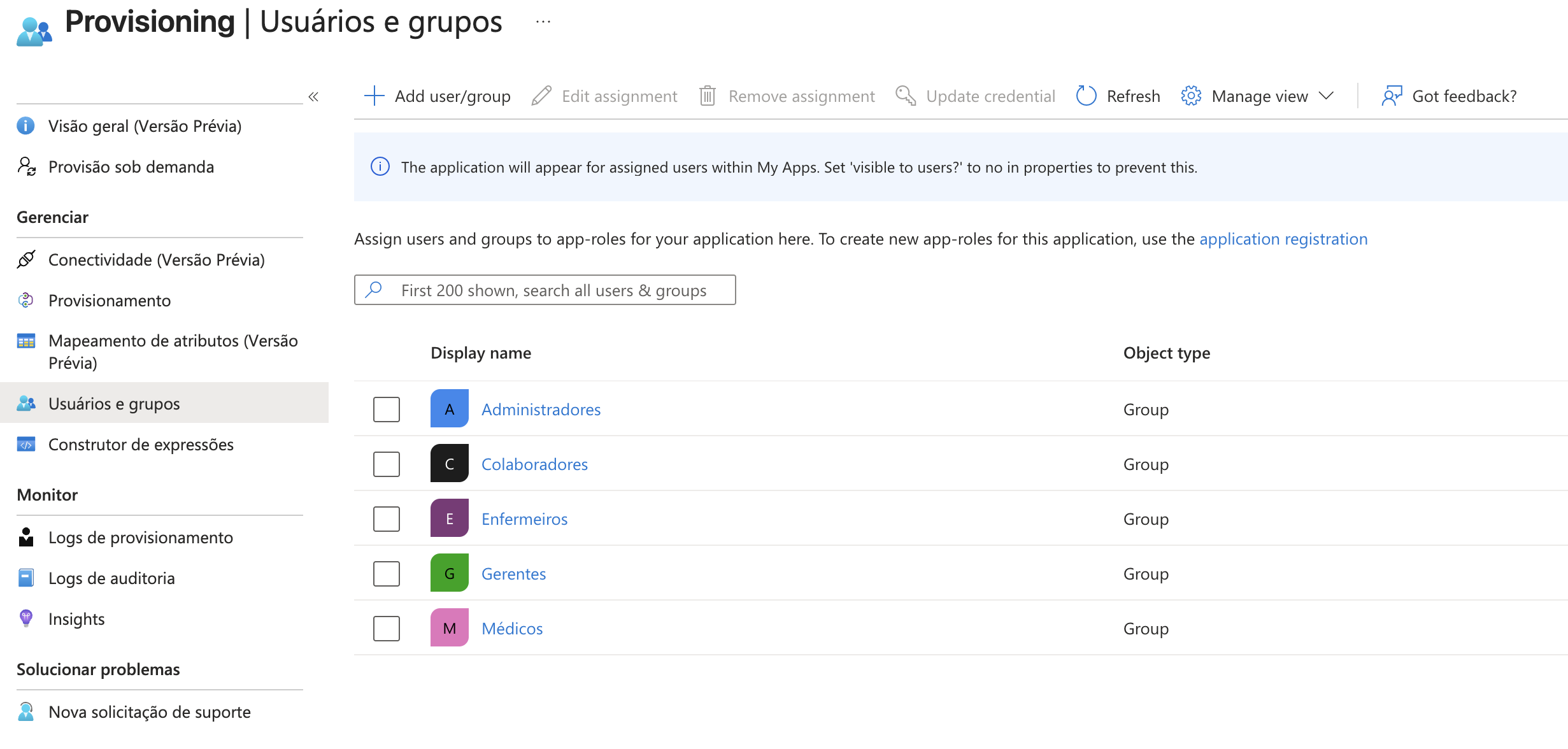Viewport: 1568px width, 749px height.
Task: Open the Gerentes group link
Action: coord(513,574)
